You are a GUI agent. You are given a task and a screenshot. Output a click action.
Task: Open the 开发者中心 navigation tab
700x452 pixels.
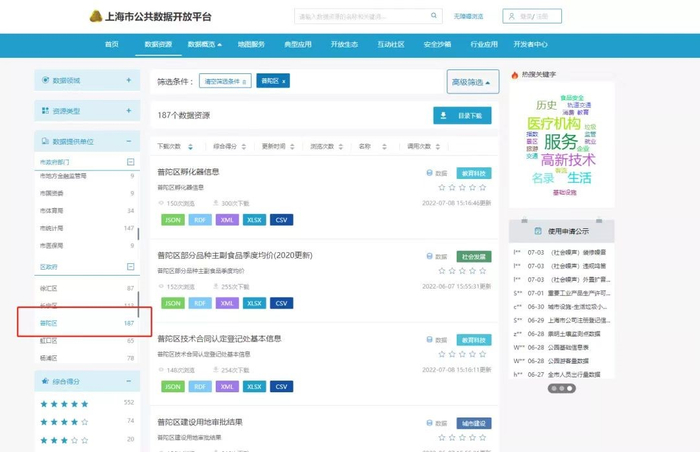(530, 44)
